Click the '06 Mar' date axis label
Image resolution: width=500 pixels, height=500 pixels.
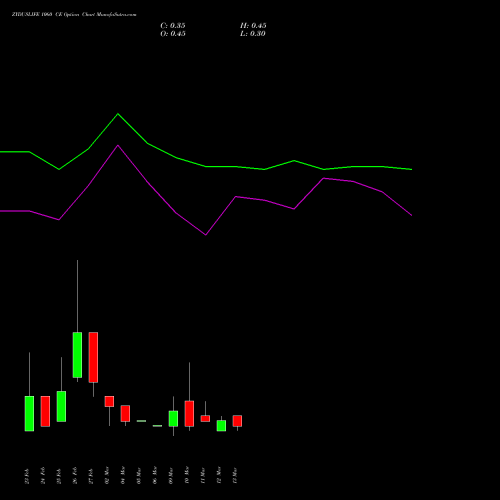tap(155, 475)
